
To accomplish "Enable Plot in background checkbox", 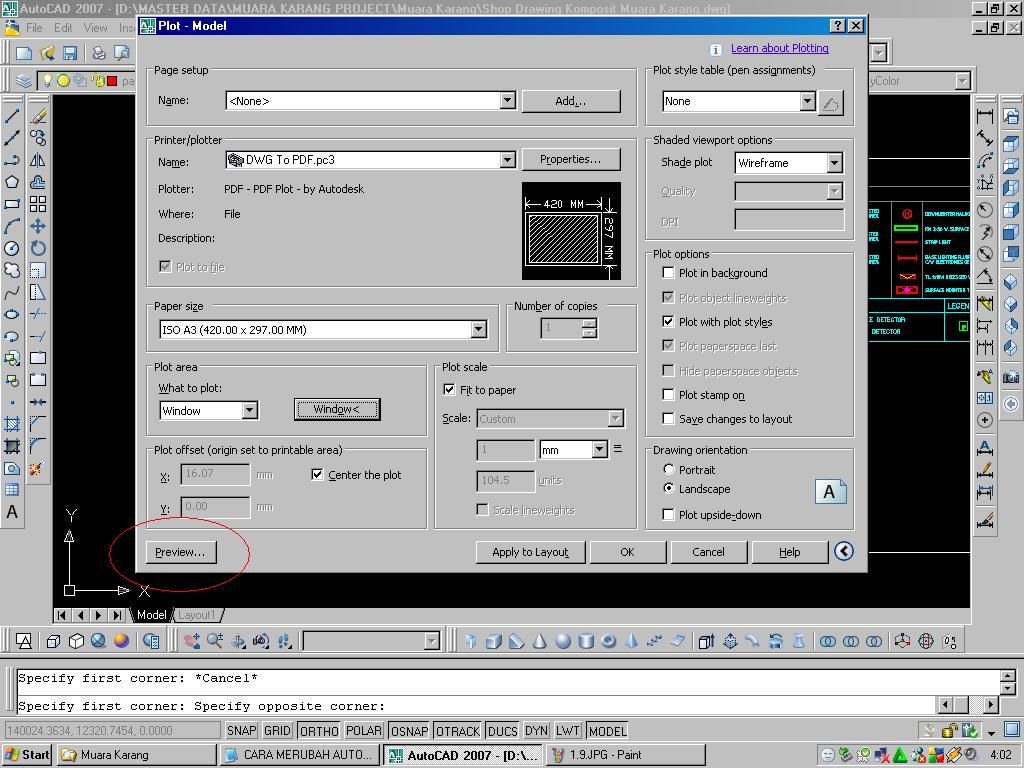I will (668, 273).
